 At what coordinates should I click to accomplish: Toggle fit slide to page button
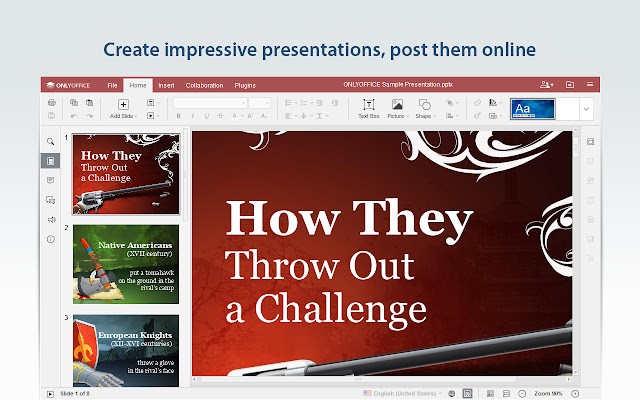click(491, 393)
